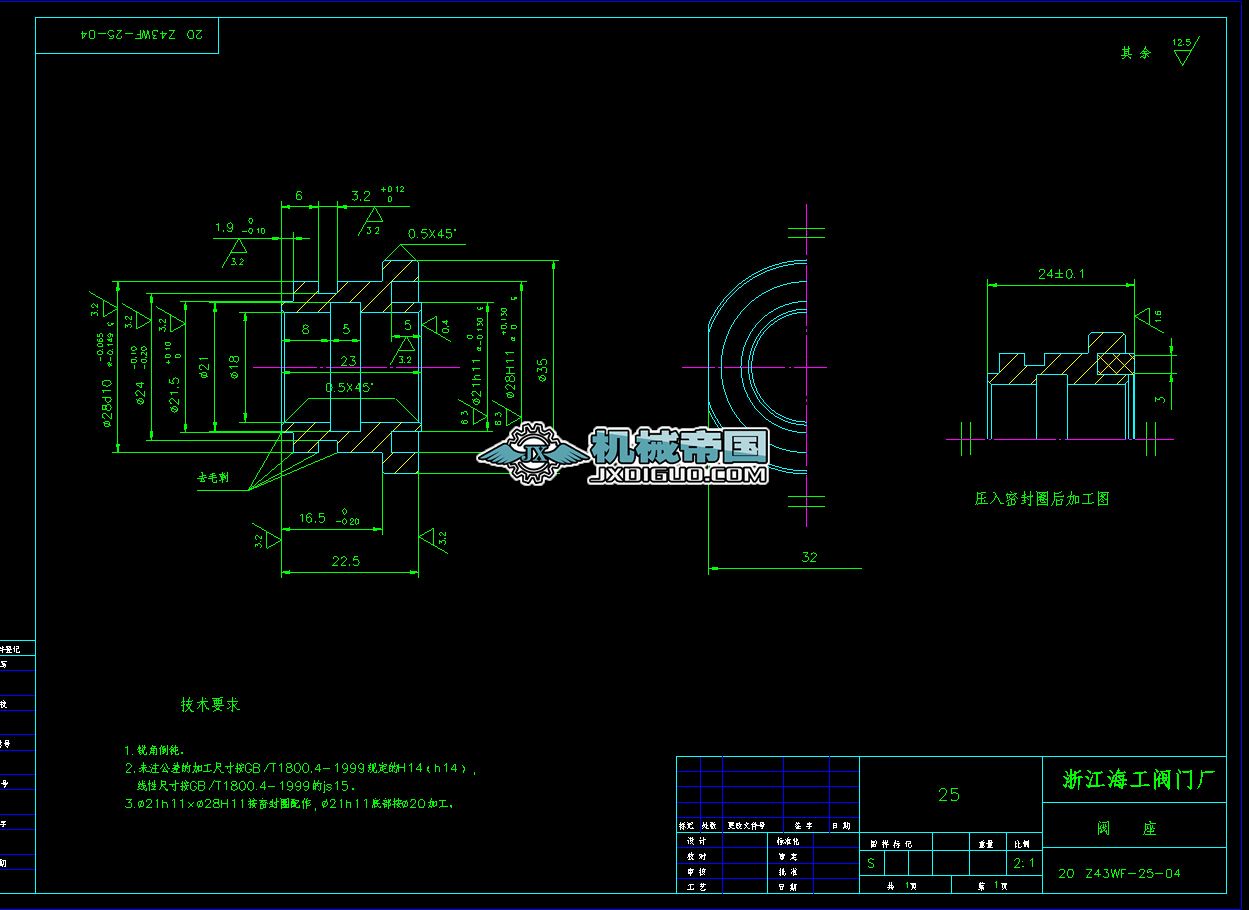Click the 'ø28H11' diameter dimension
This screenshot has width=1249, height=910.
510,375
